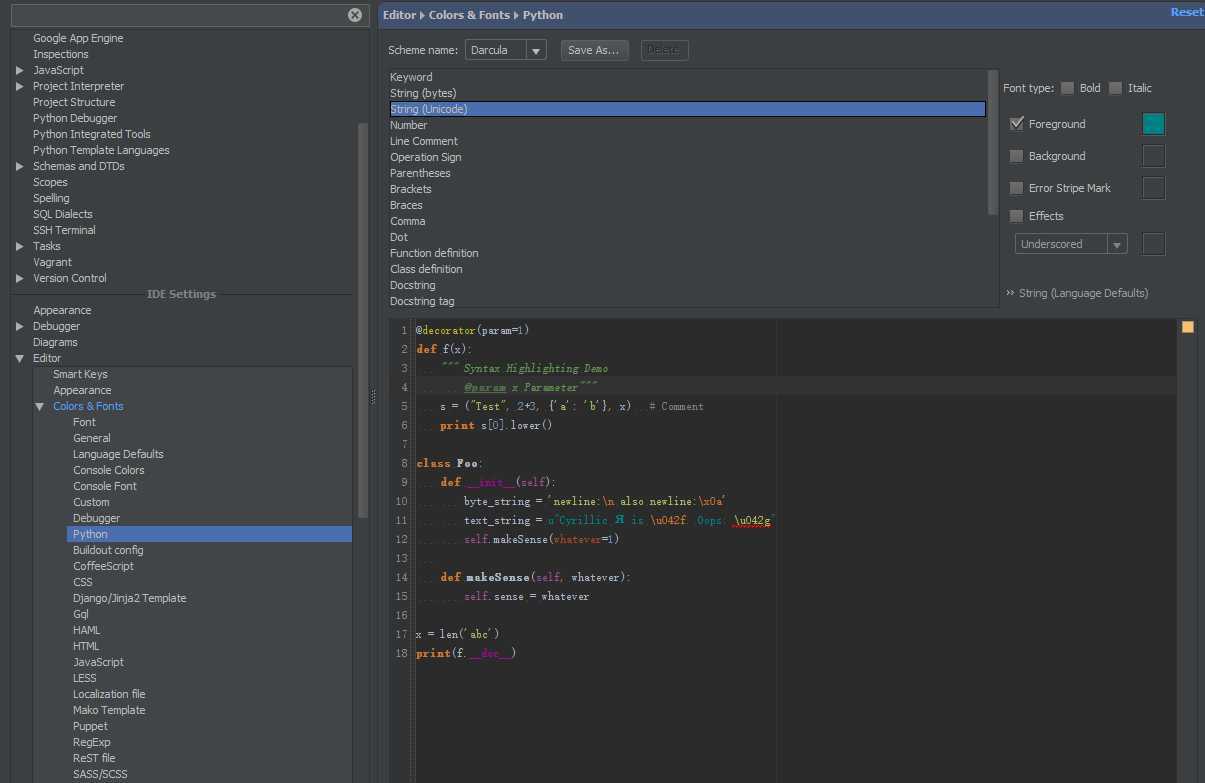Open Console Colors under Colors & Fonts
The width and height of the screenshot is (1205, 783).
(x=109, y=470)
